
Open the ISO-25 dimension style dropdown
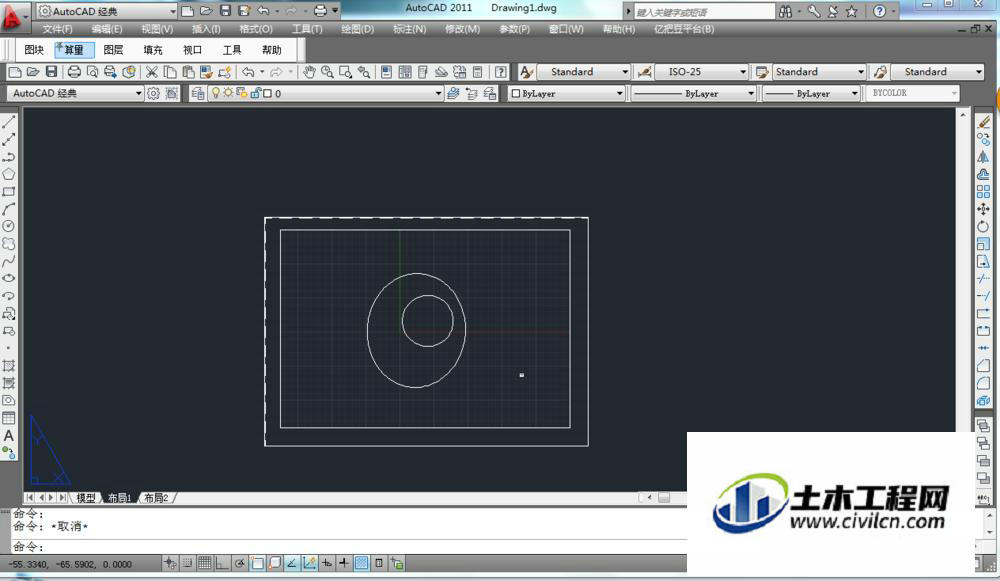pyautogui.click(x=702, y=72)
